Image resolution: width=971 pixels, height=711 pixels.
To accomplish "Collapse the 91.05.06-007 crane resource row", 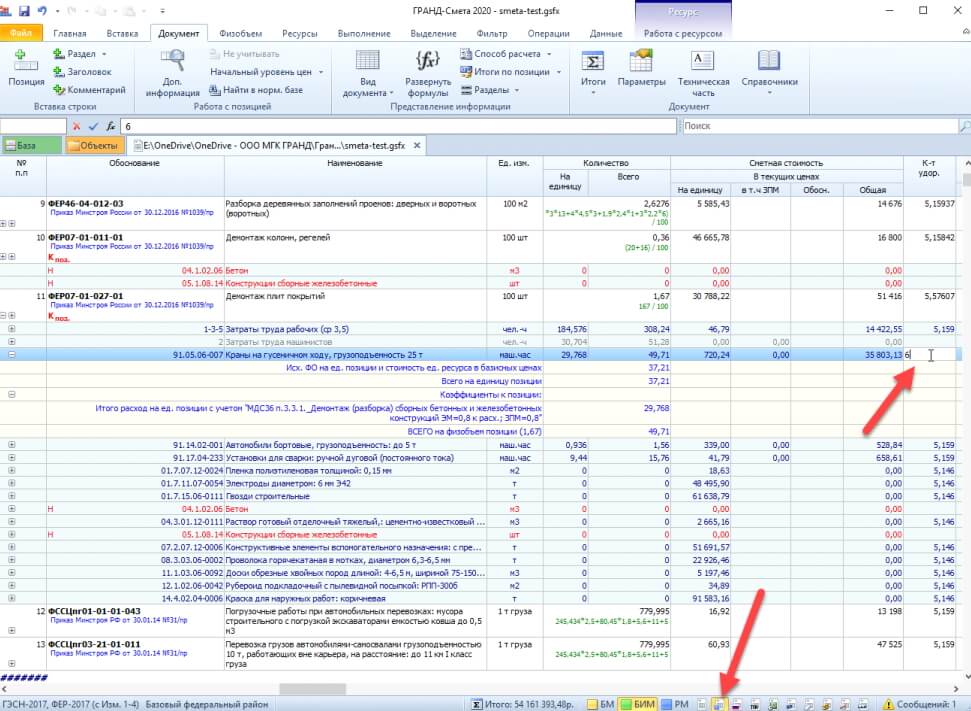I will [x=12, y=355].
